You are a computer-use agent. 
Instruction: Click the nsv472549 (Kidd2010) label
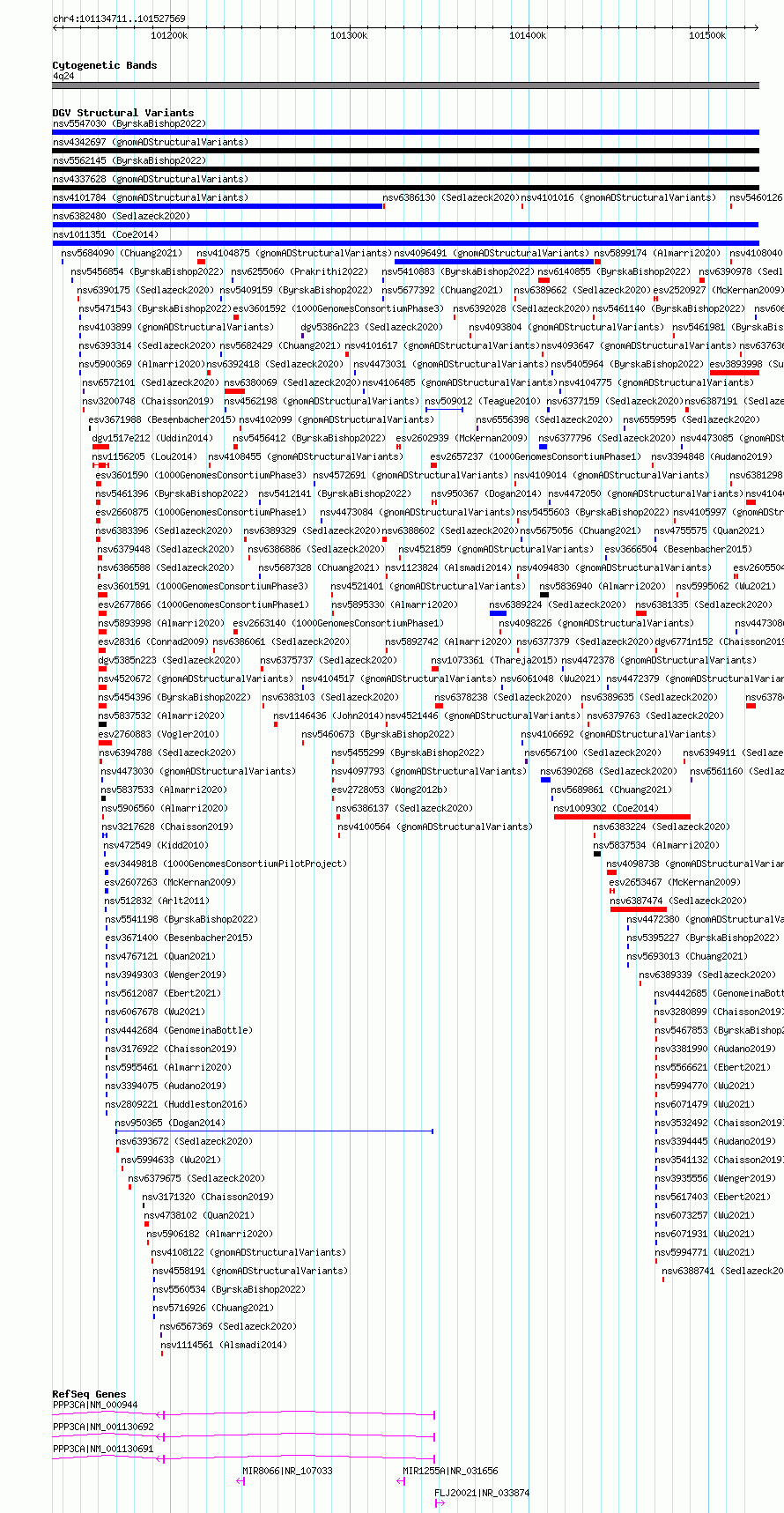click(x=155, y=845)
